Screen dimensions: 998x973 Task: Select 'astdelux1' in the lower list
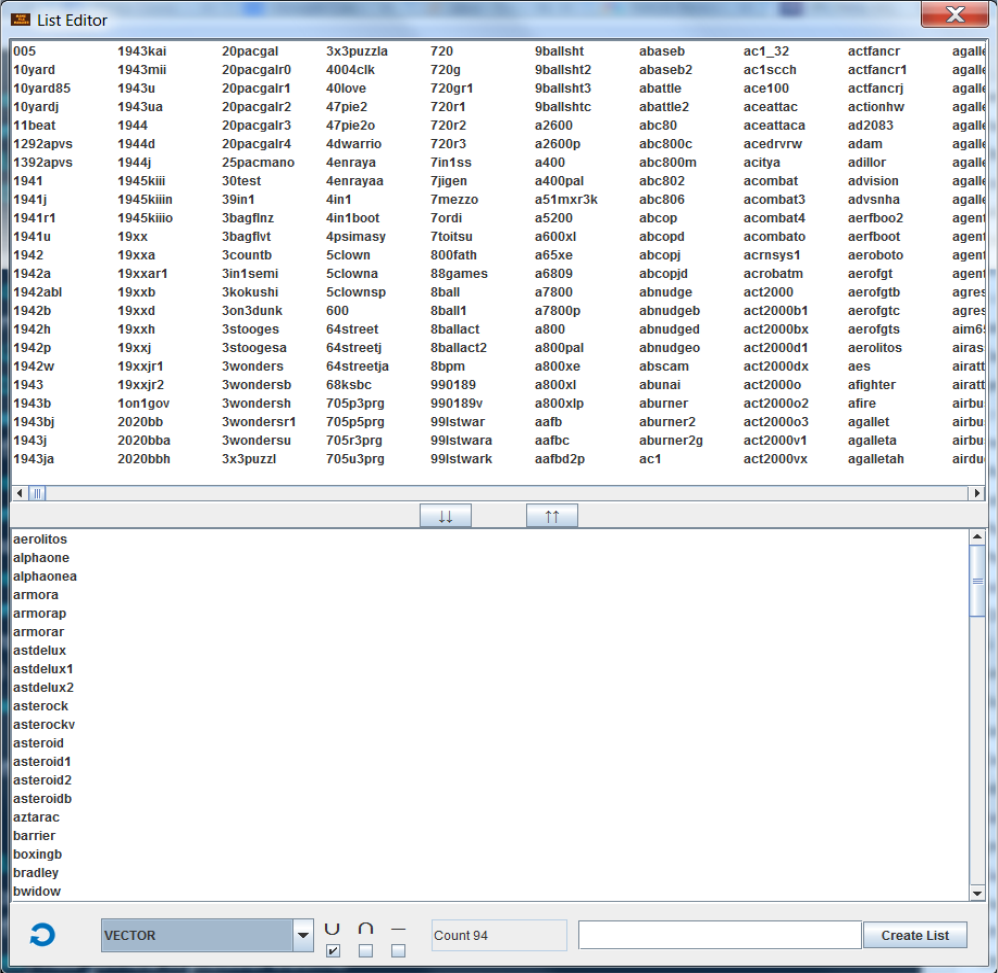[43, 669]
